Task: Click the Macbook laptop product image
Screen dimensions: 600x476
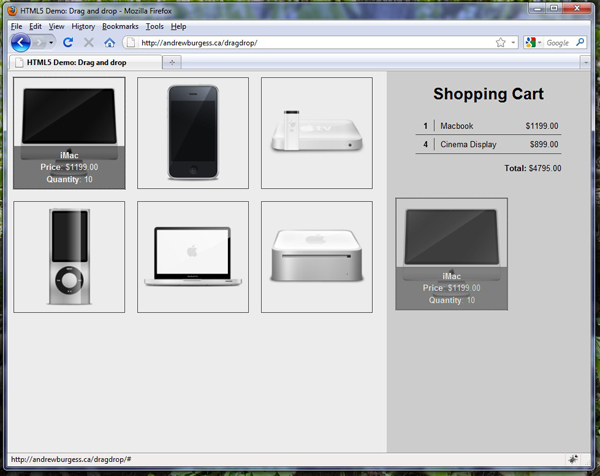Action: 193,257
